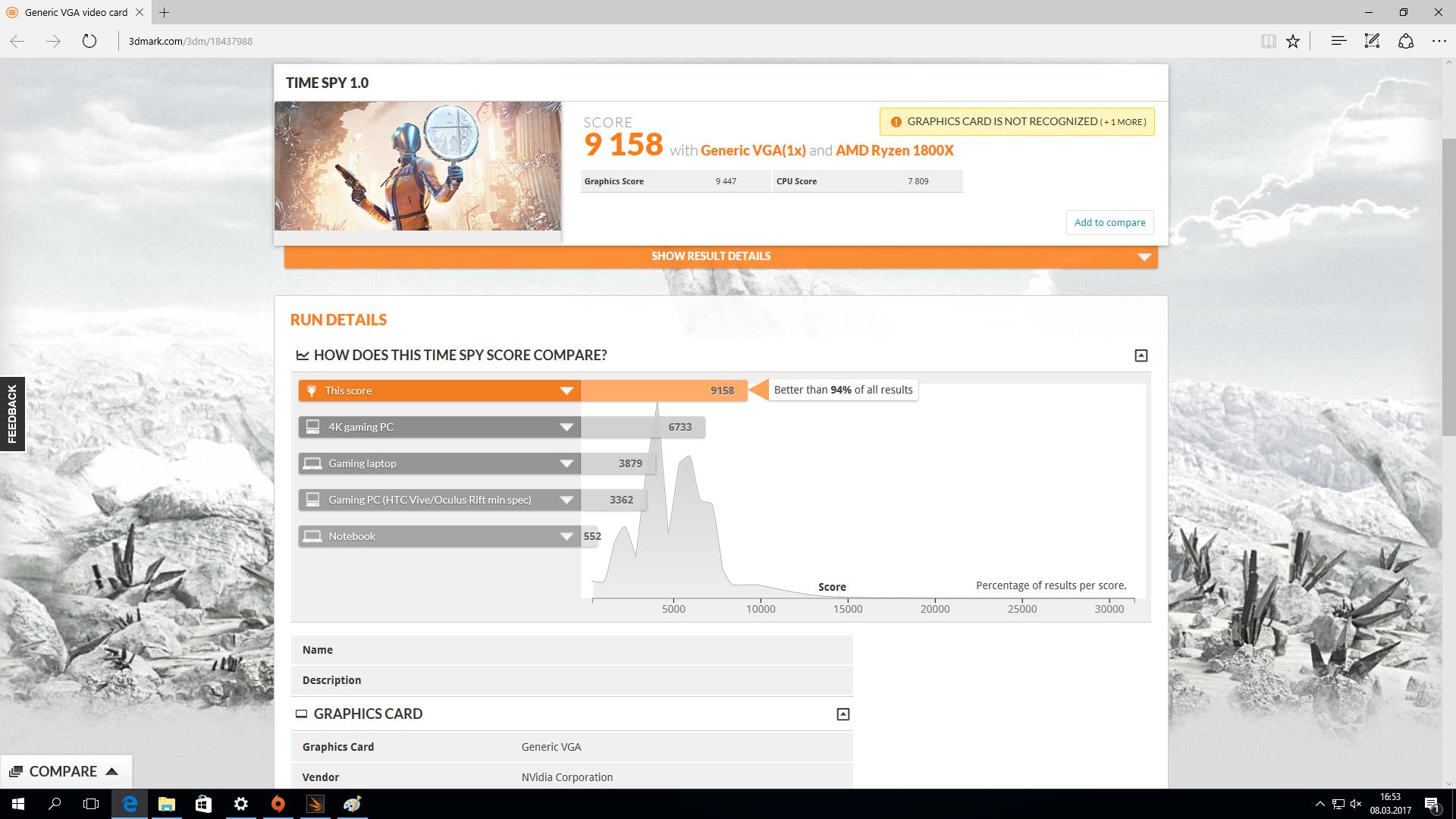Open browser More options ellipsis
The image size is (1456, 819).
(x=1439, y=41)
